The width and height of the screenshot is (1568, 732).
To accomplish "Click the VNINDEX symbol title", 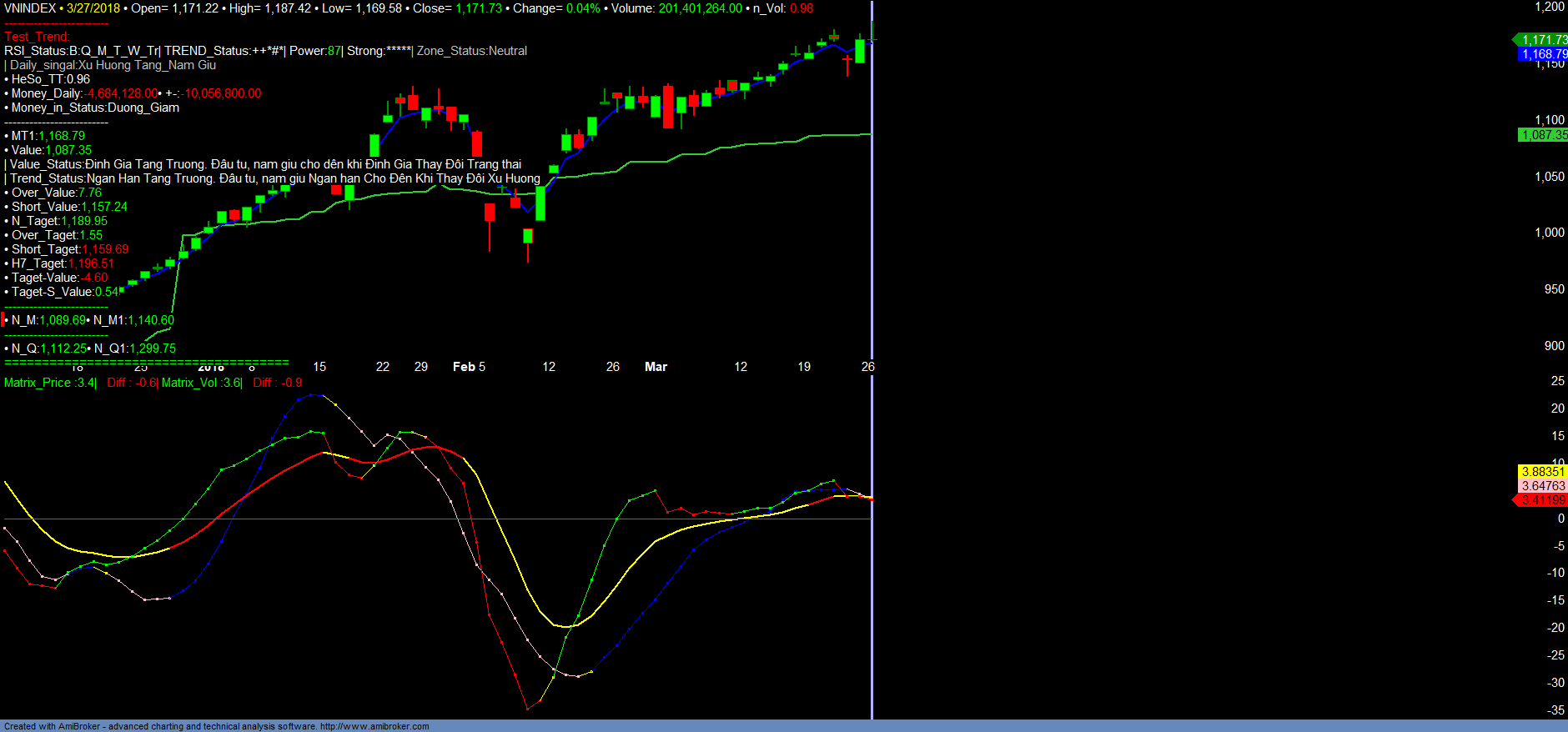I will point(30,8).
